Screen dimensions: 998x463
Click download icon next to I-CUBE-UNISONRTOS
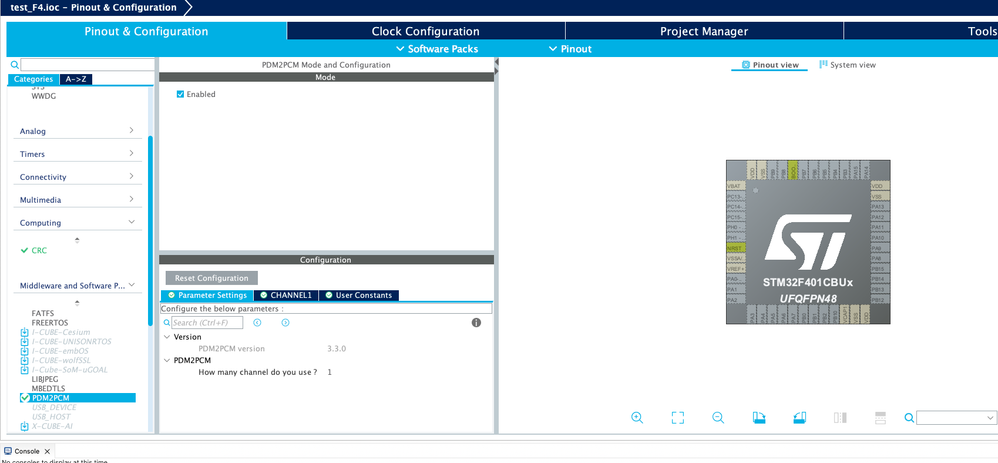click(x=24, y=342)
